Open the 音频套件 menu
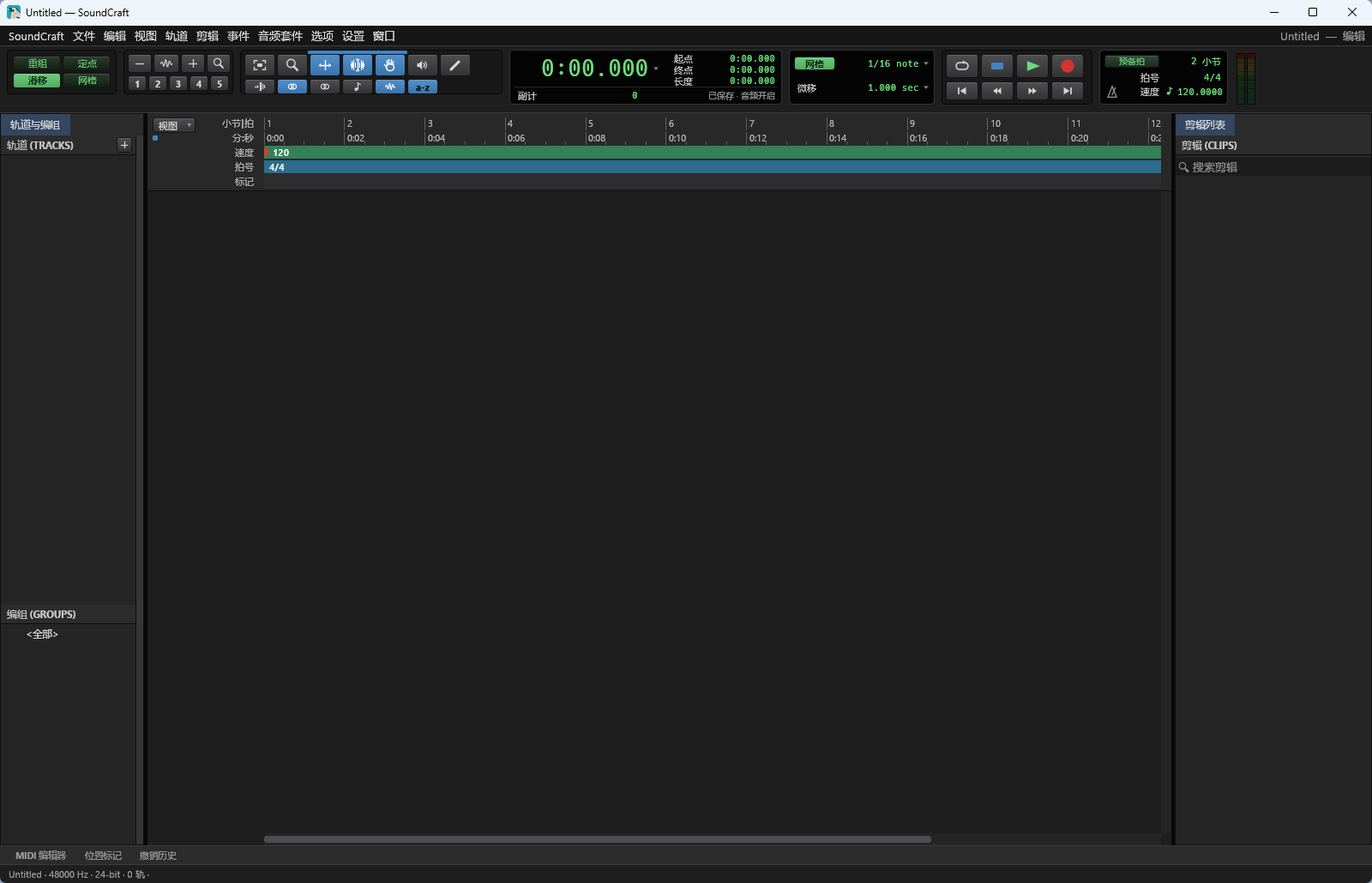This screenshot has height=883, width=1372. (x=280, y=36)
